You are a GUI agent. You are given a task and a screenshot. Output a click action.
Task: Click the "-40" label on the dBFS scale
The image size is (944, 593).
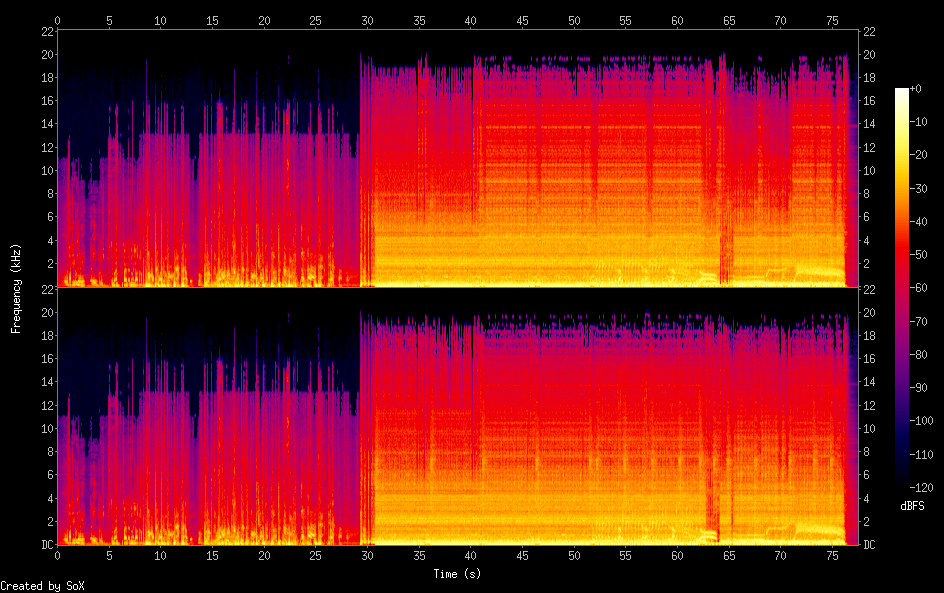(x=918, y=222)
